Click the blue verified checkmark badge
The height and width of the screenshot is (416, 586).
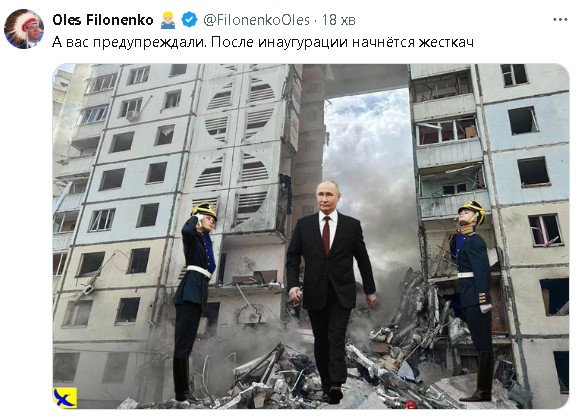189,20
